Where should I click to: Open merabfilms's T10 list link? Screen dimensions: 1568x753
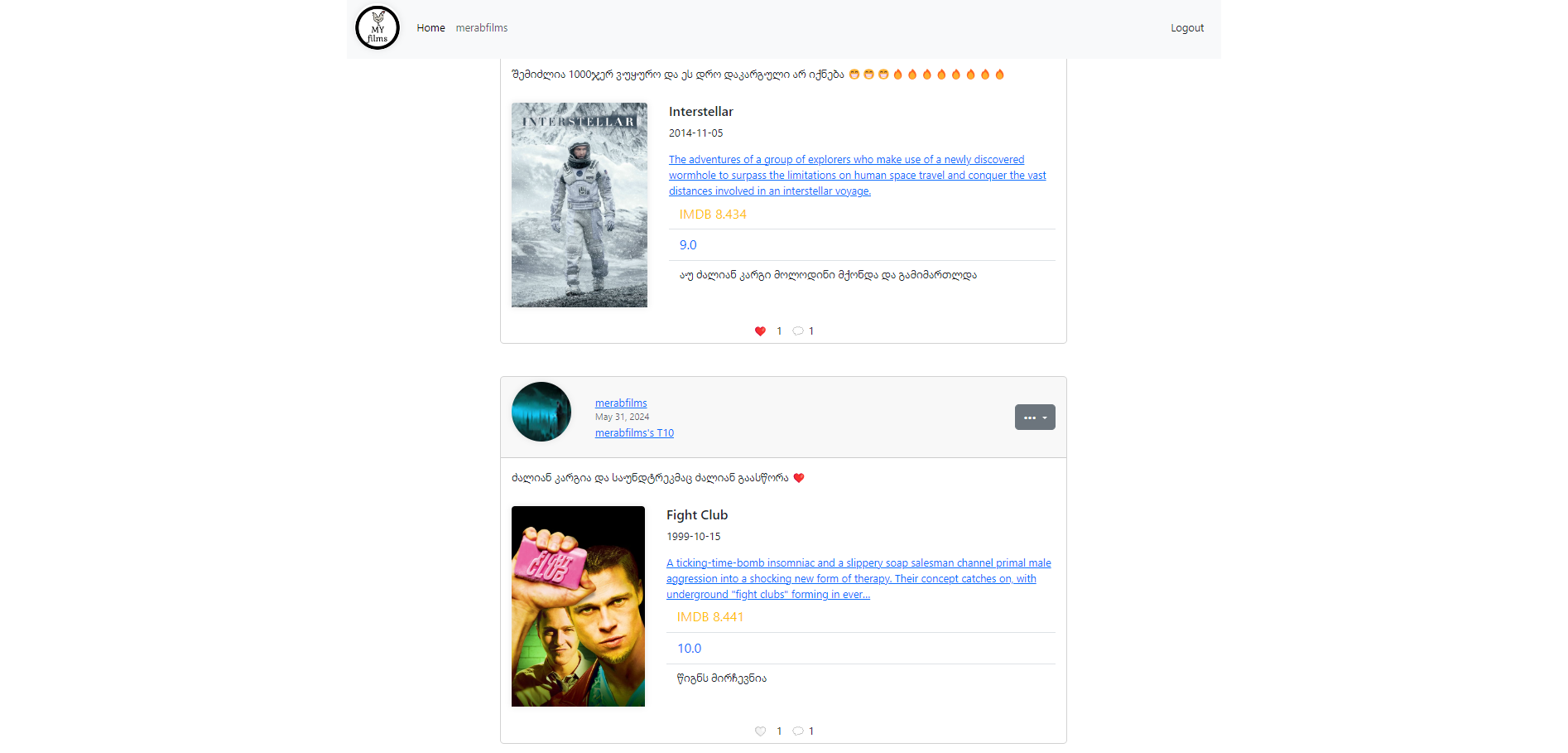point(634,433)
